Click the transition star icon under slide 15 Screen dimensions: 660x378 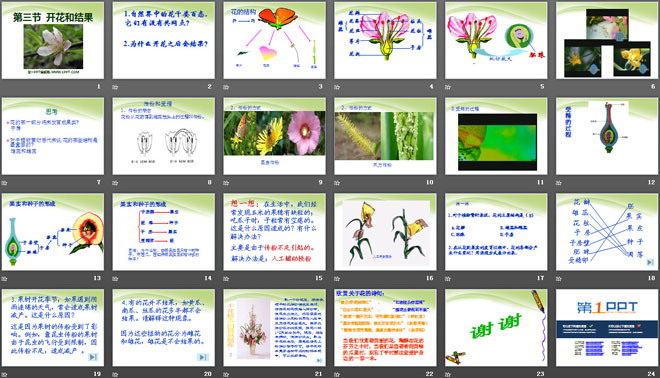(x=226, y=278)
